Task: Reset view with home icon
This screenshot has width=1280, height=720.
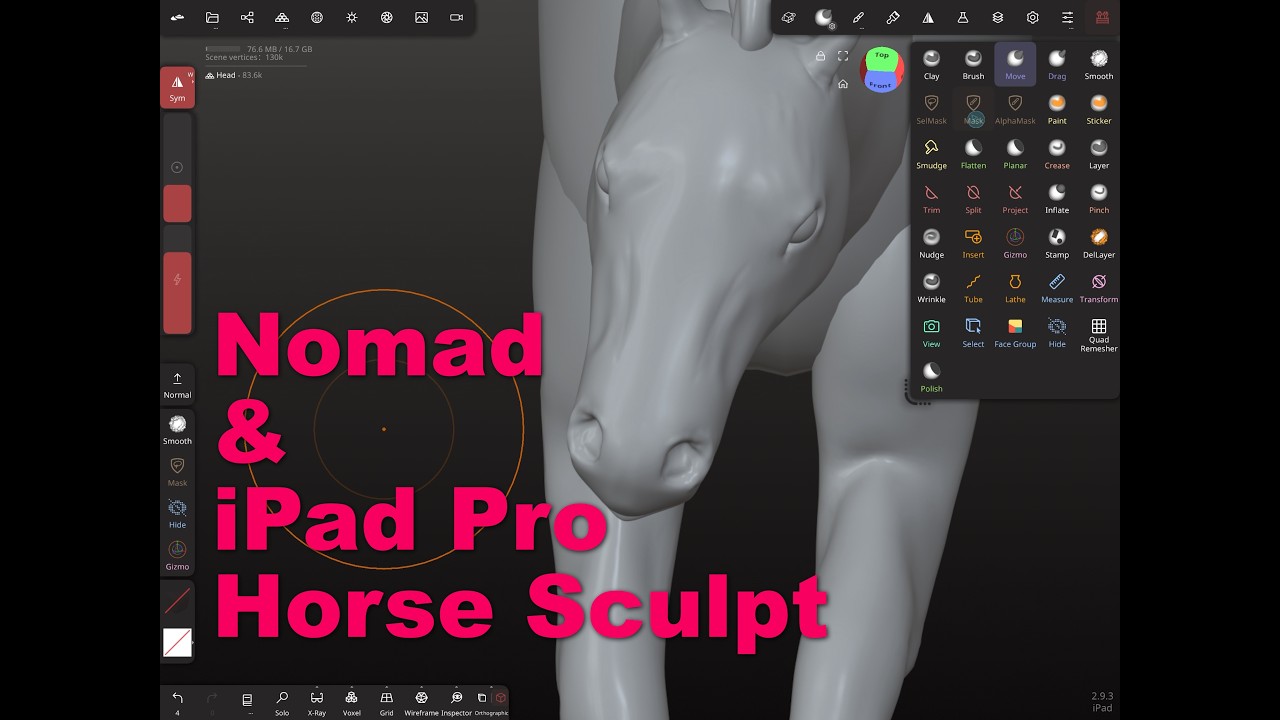Action: 843,84
